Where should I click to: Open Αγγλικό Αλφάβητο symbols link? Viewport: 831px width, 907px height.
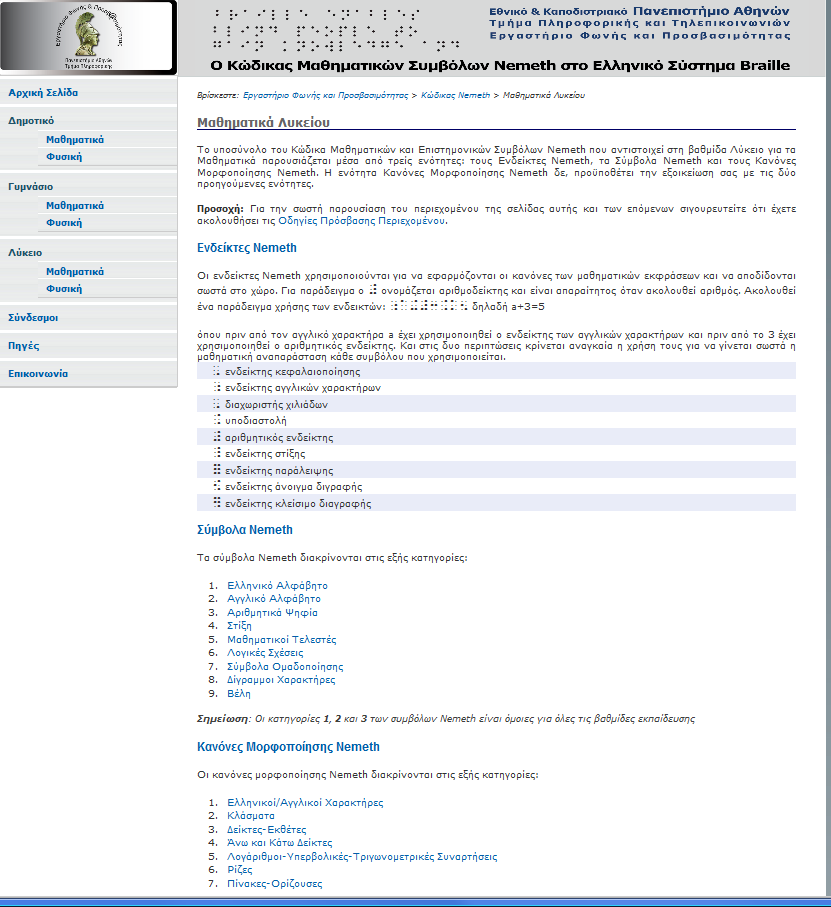pyautogui.click(x=274, y=599)
